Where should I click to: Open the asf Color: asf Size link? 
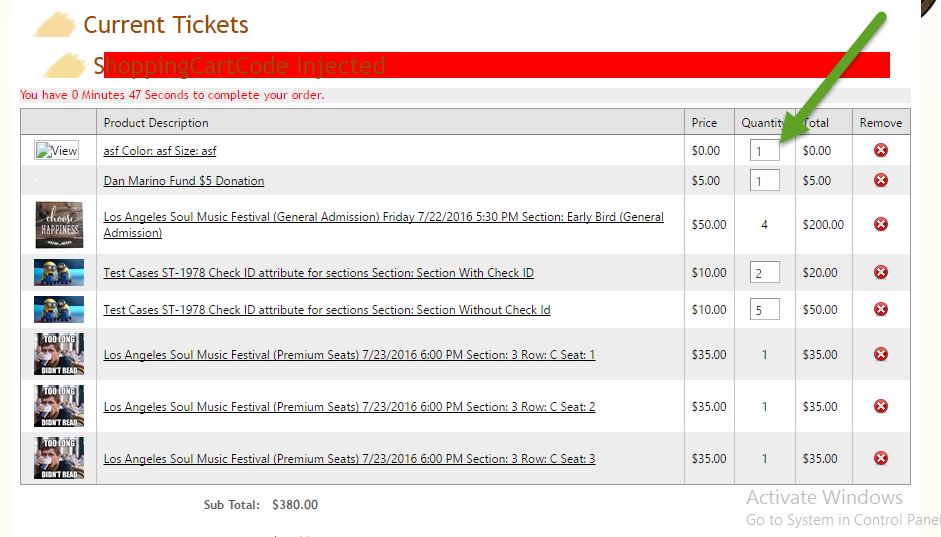pos(160,151)
